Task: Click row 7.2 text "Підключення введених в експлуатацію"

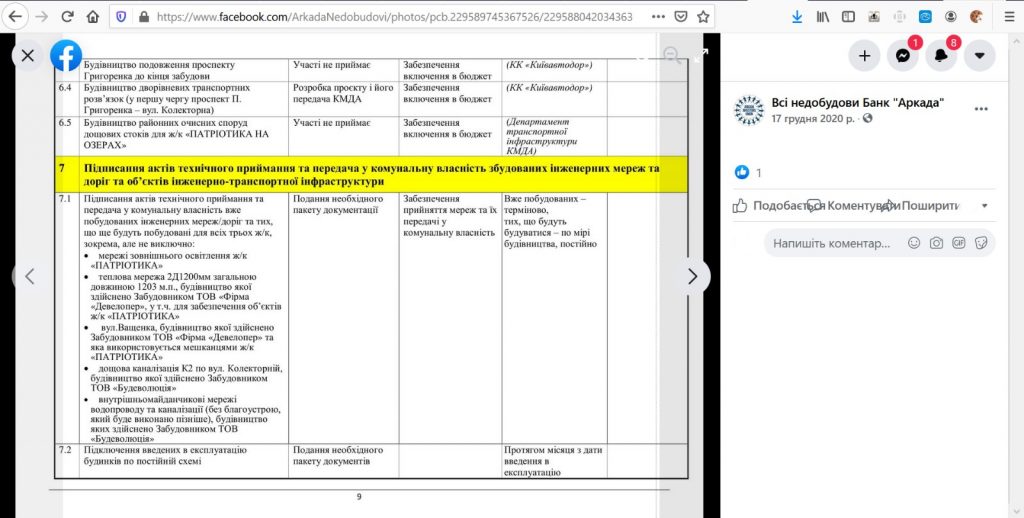Action: 164,450
